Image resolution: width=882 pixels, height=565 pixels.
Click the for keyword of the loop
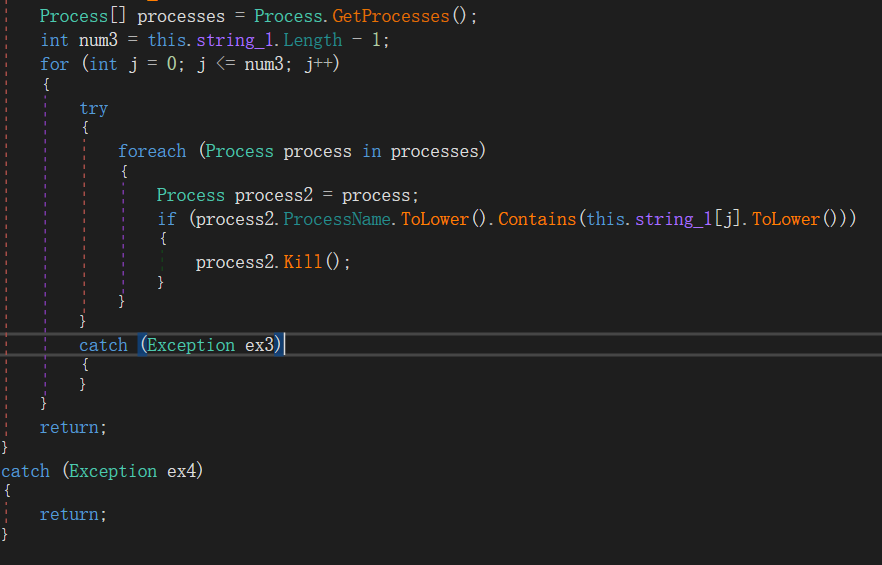(x=54, y=64)
